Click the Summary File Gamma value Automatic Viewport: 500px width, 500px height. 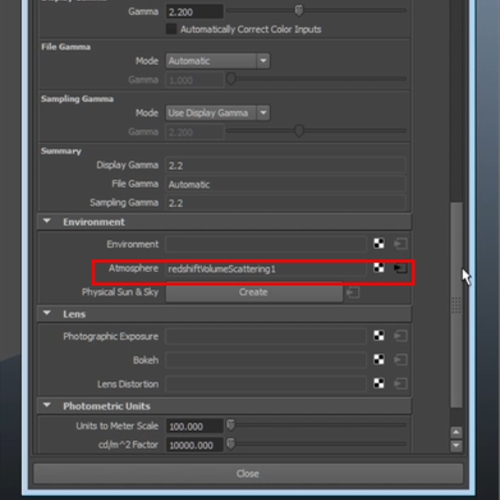coord(286,184)
